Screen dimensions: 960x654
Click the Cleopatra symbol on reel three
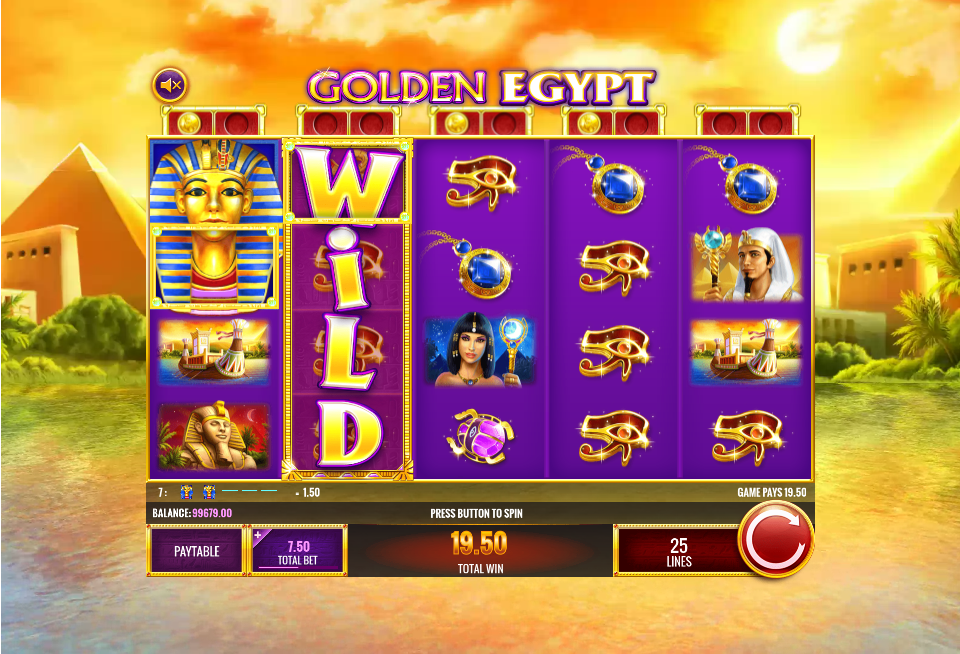pos(481,351)
